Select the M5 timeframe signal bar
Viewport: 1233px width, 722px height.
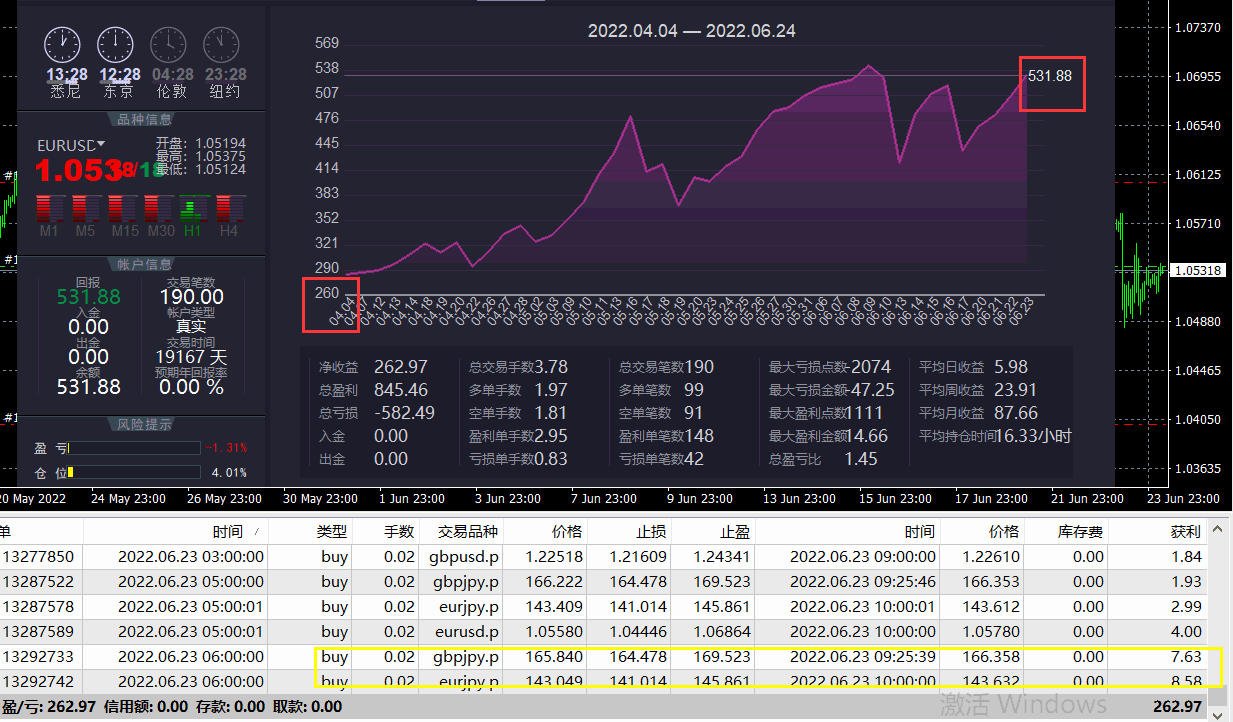coord(85,208)
